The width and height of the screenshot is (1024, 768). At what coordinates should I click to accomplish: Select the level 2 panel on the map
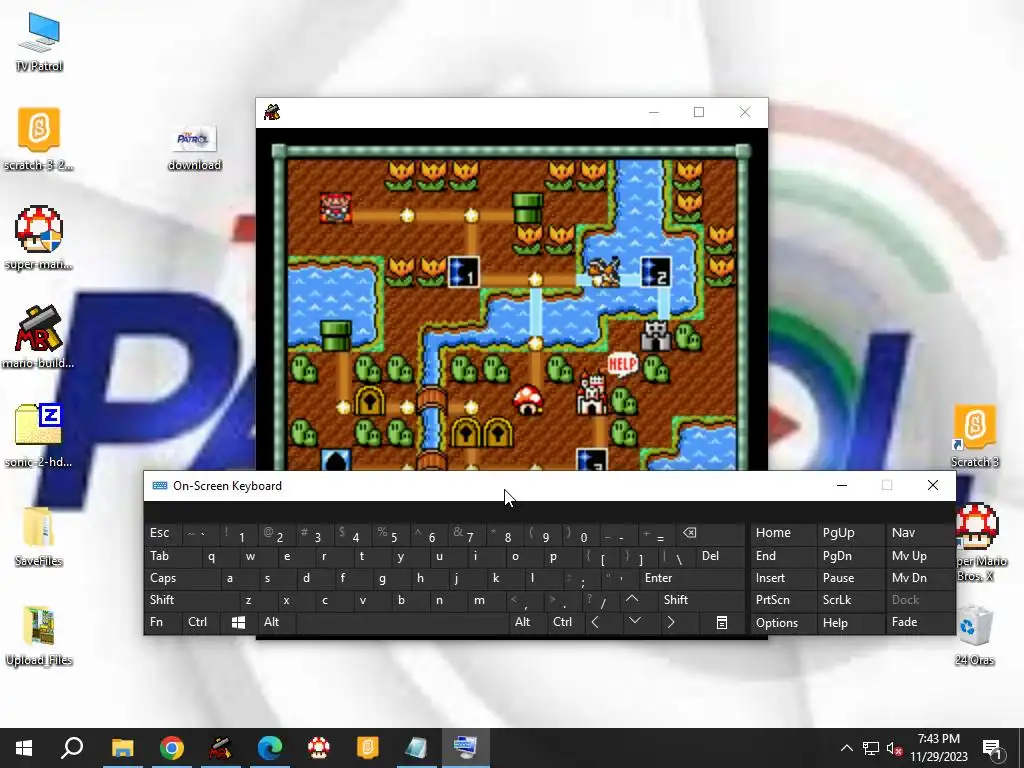656,272
